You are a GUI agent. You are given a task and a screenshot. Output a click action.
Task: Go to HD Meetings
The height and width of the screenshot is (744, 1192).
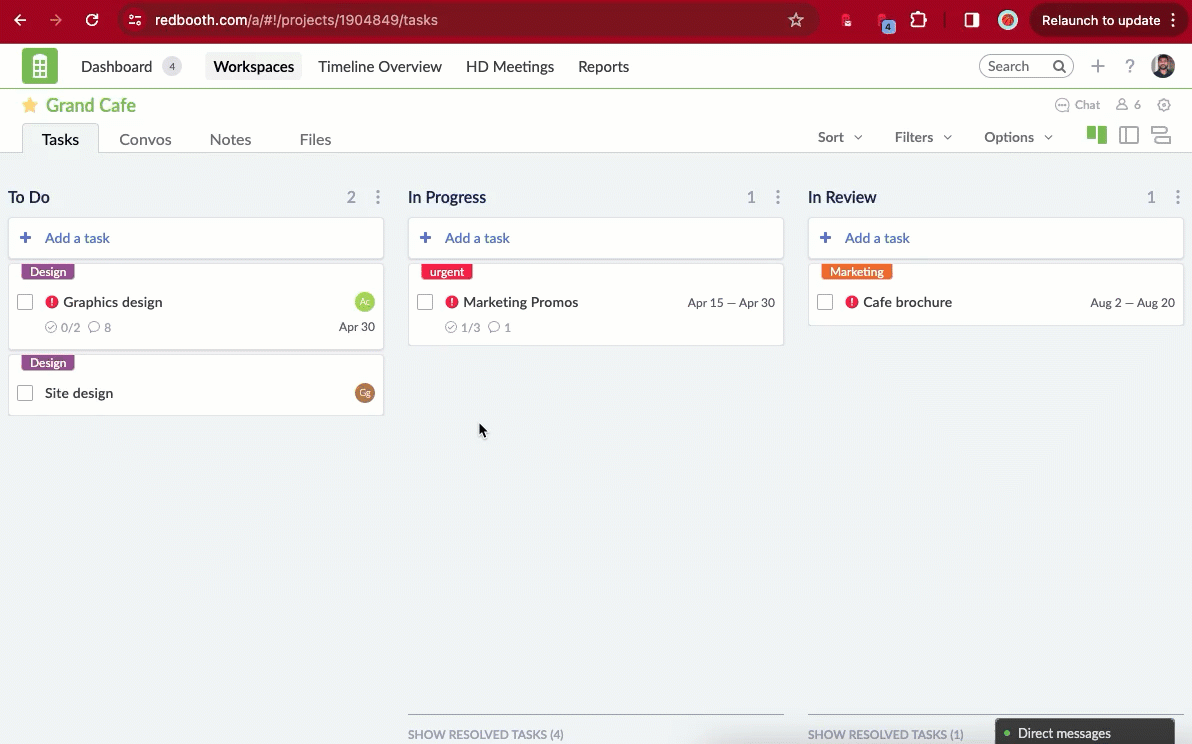tap(510, 66)
